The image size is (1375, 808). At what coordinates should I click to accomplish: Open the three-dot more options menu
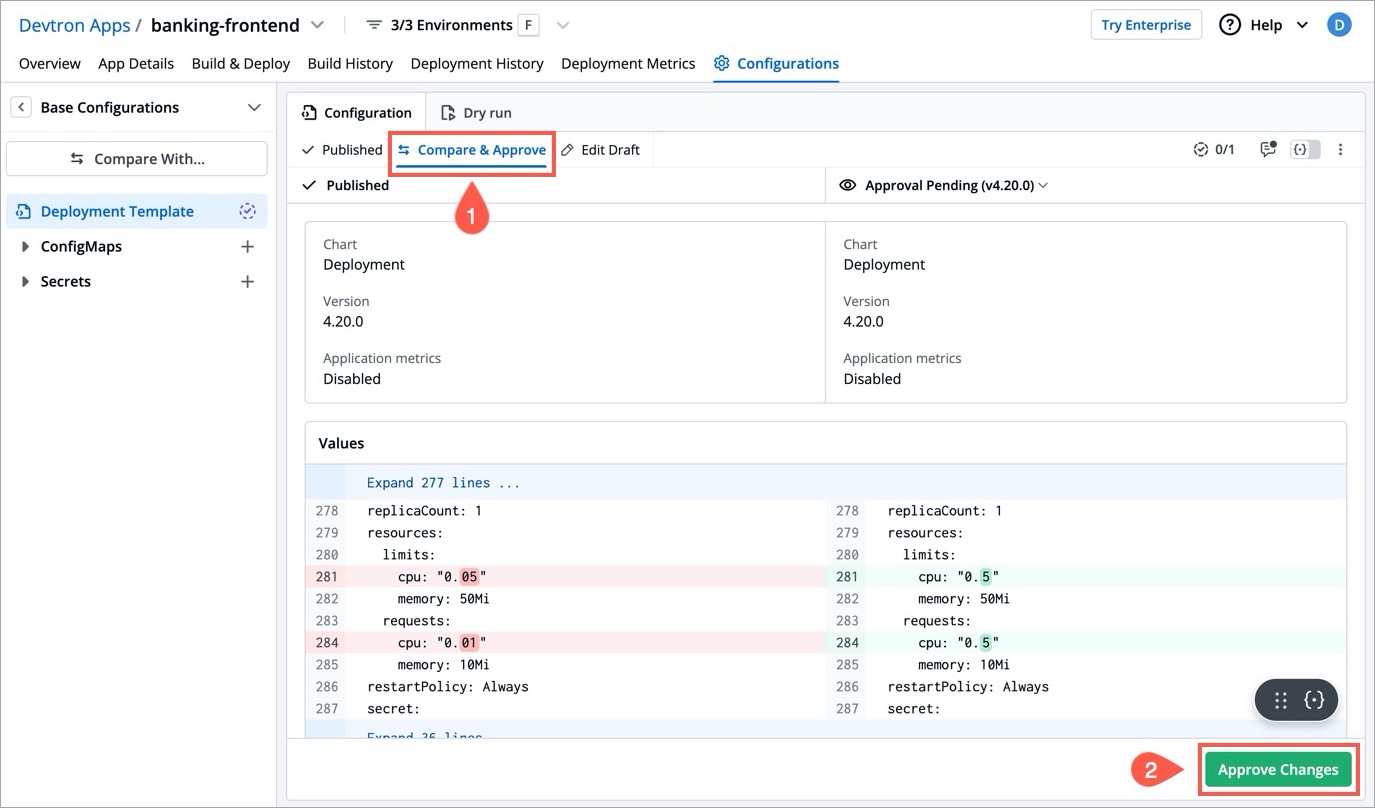pyautogui.click(x=1341, y=149)
